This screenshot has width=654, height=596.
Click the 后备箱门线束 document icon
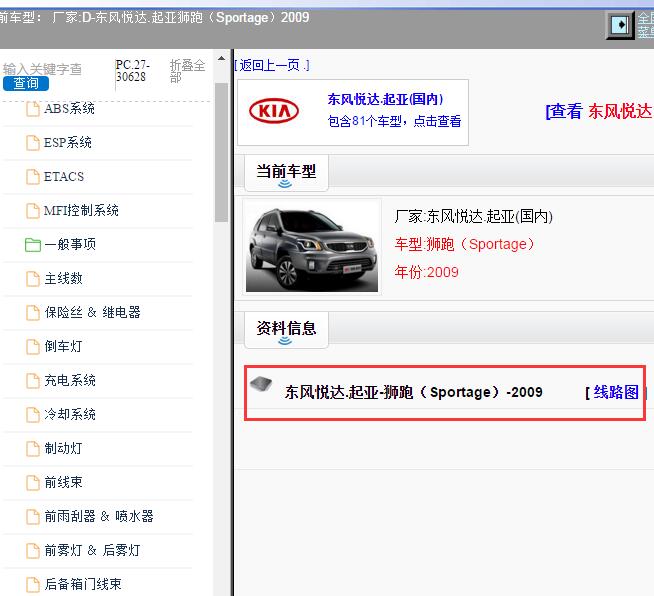pyautogui.click(x=33, y=585)
